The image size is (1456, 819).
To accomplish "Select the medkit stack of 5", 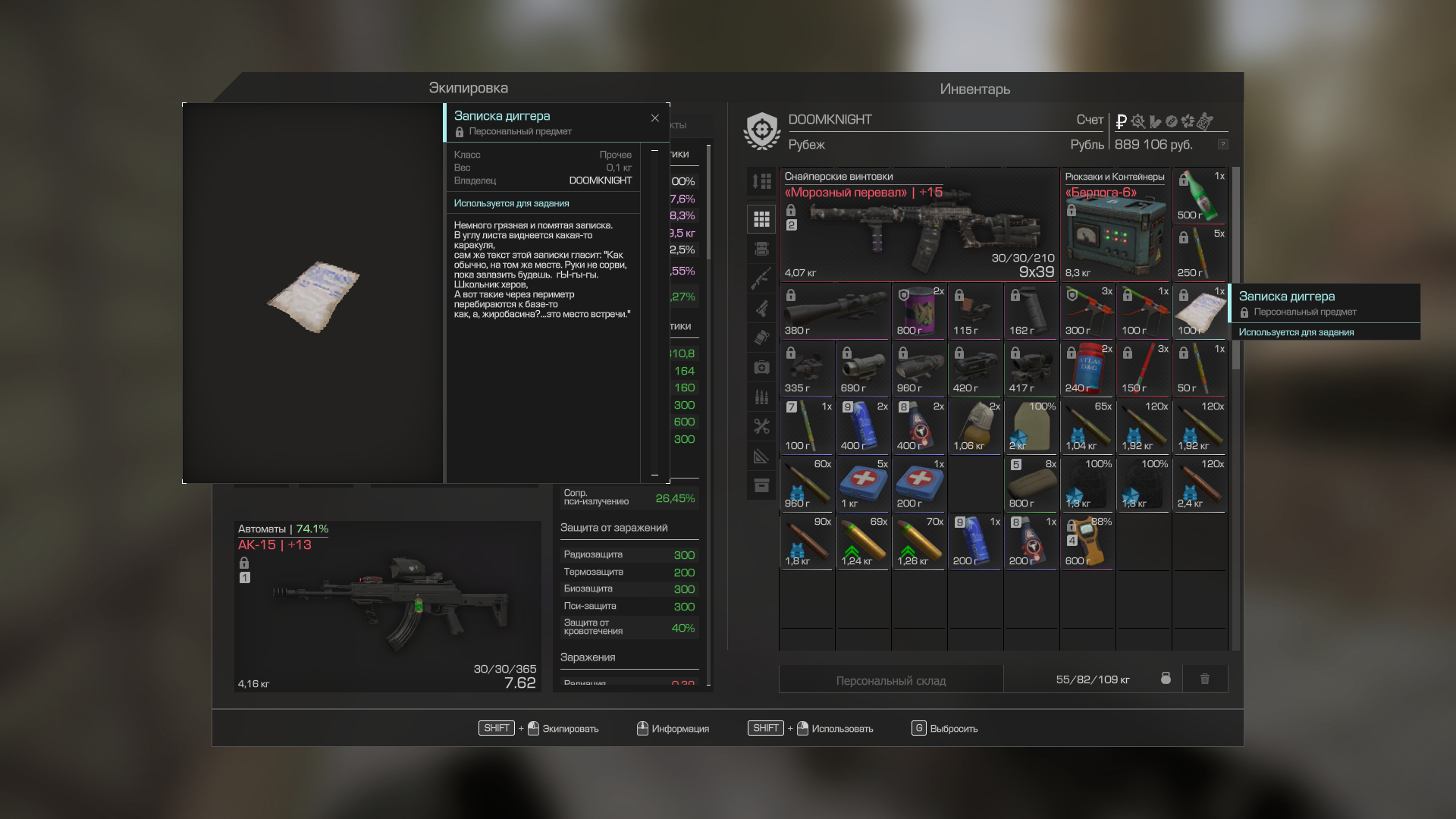I will point(863,484).
